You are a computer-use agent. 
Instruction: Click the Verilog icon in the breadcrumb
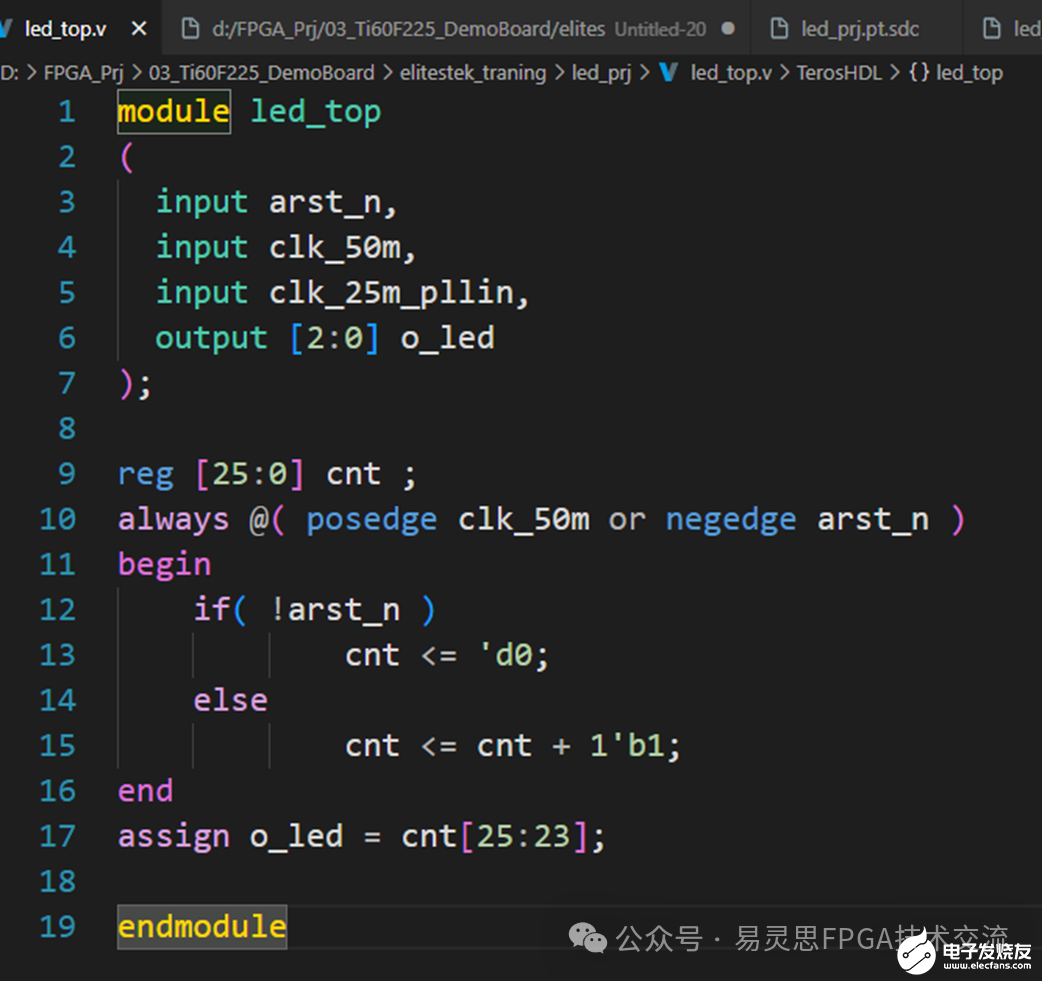(x=669, y=73)
